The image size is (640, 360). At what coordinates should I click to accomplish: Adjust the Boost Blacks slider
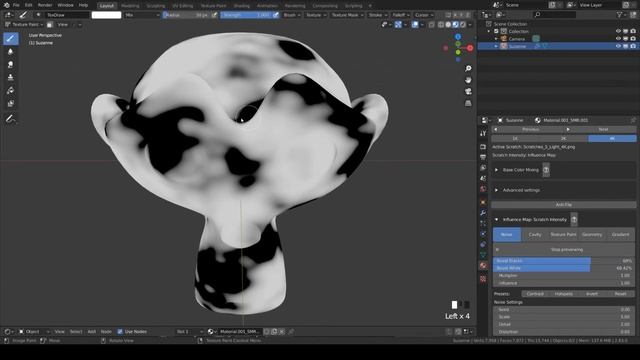click(x=564, y=260)
